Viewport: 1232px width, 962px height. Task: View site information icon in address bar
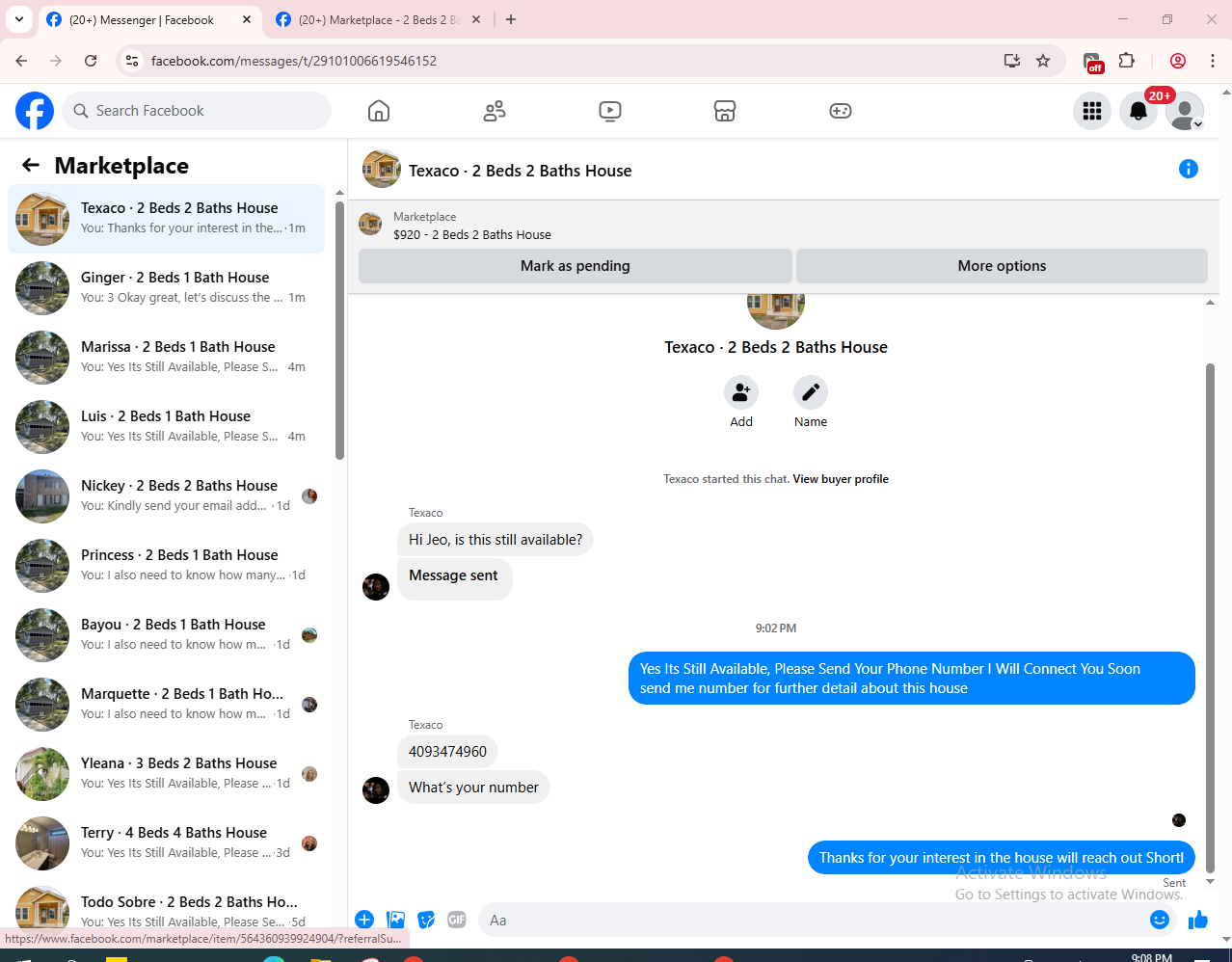(132, 61)
